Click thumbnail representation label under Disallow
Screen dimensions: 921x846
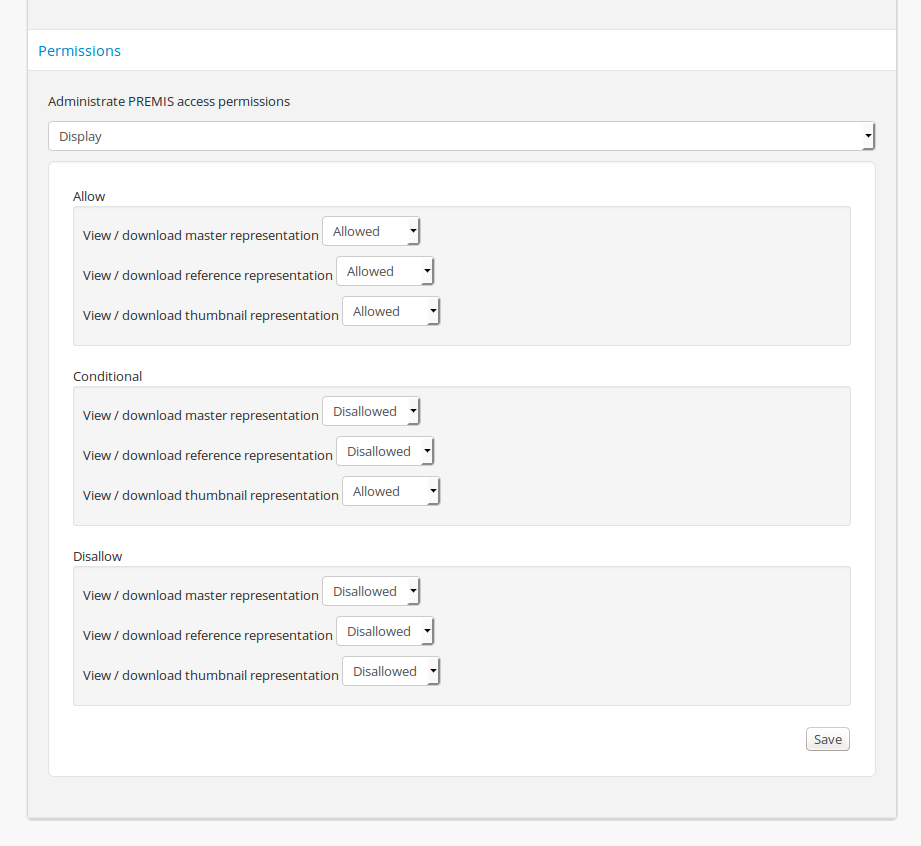coord(210,676)
